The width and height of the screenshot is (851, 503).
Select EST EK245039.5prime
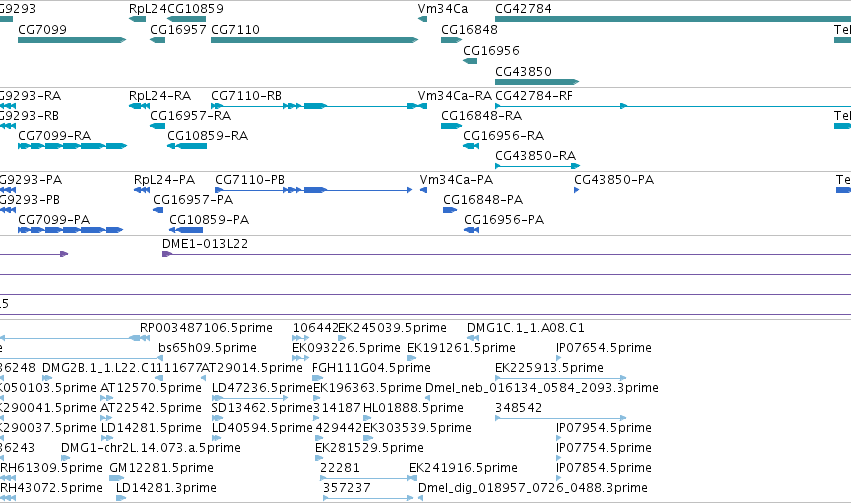(x=392, y=328)
